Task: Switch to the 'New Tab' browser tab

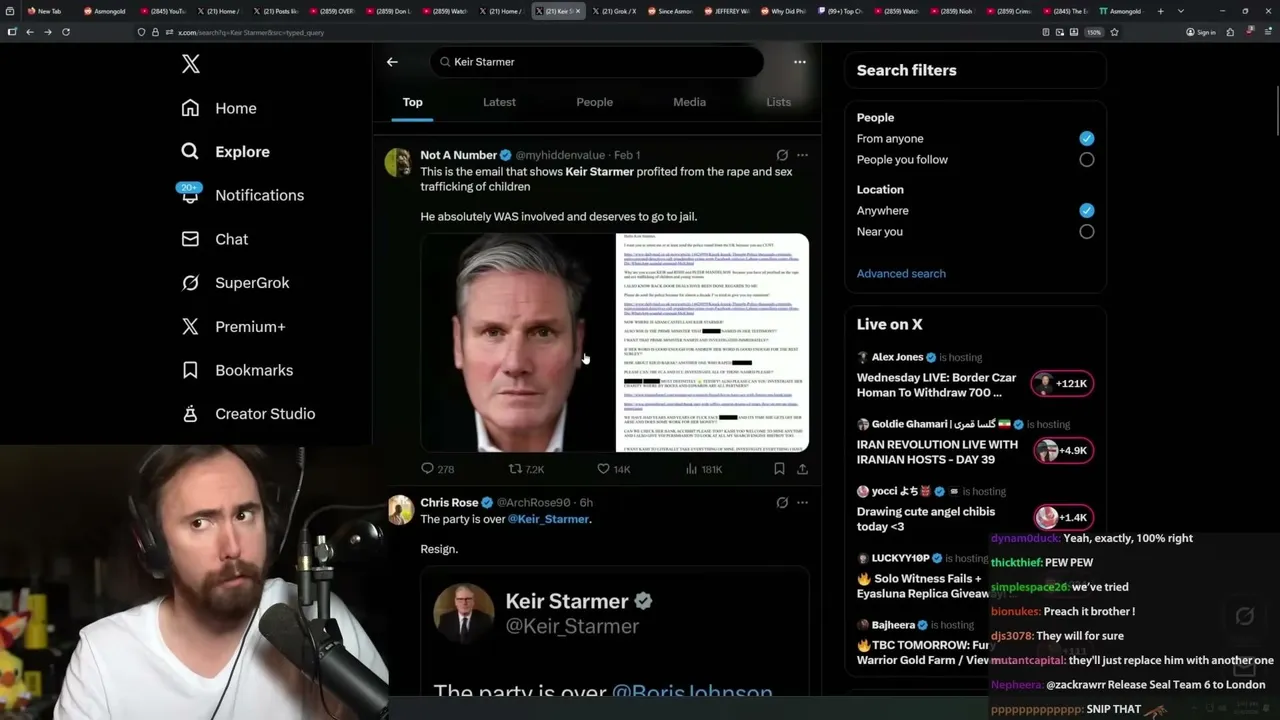Action: click(x=44, y=11)
